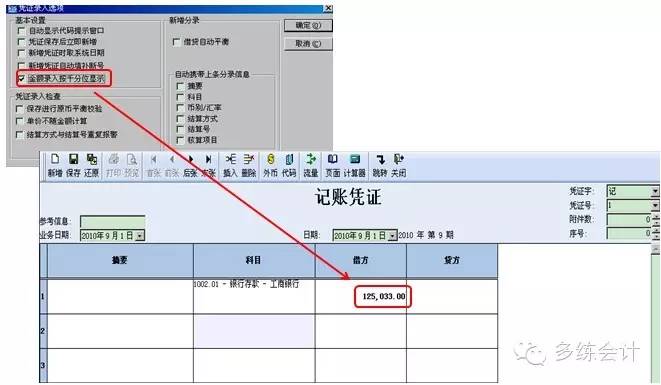
Task: Enable 新增凭证时取系统日期 checkbox
Action: [x=21, y=53]
